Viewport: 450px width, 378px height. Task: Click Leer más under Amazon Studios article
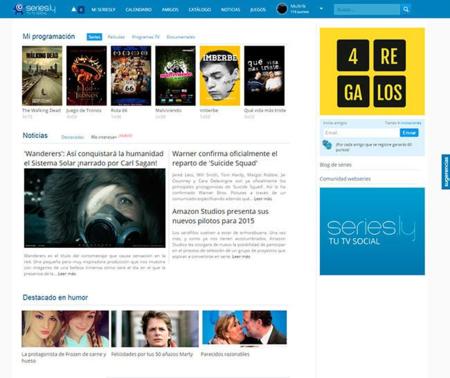(x=241, y=257)
